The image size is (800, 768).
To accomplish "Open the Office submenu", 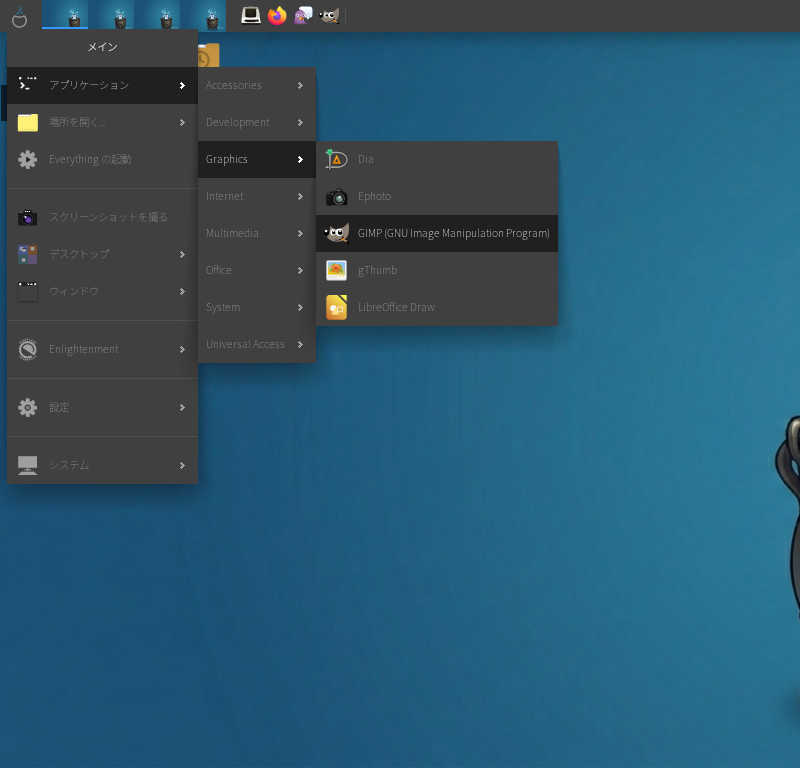I will click(x=257, y=270).
